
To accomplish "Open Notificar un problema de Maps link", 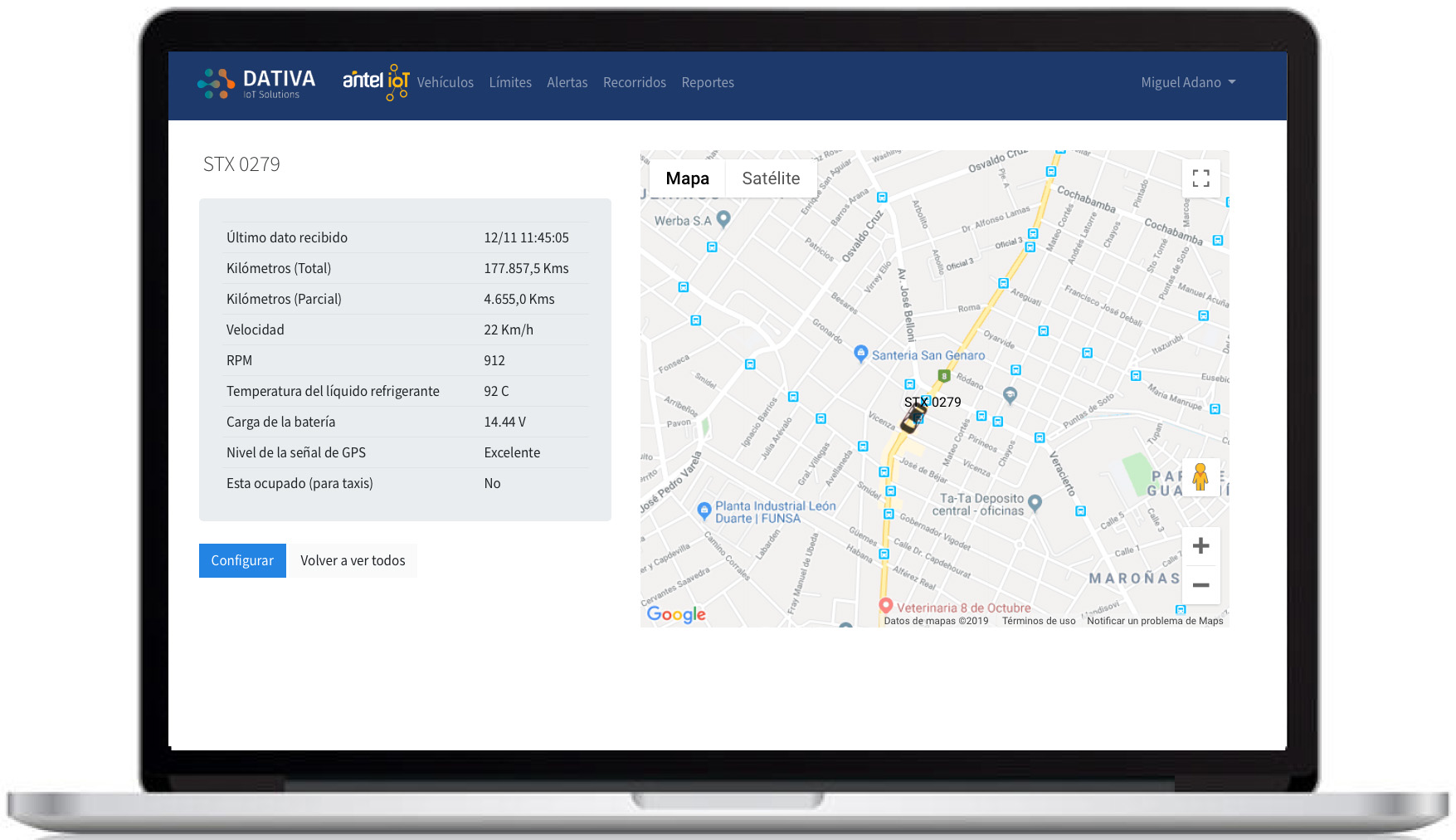I will 1155,621.
